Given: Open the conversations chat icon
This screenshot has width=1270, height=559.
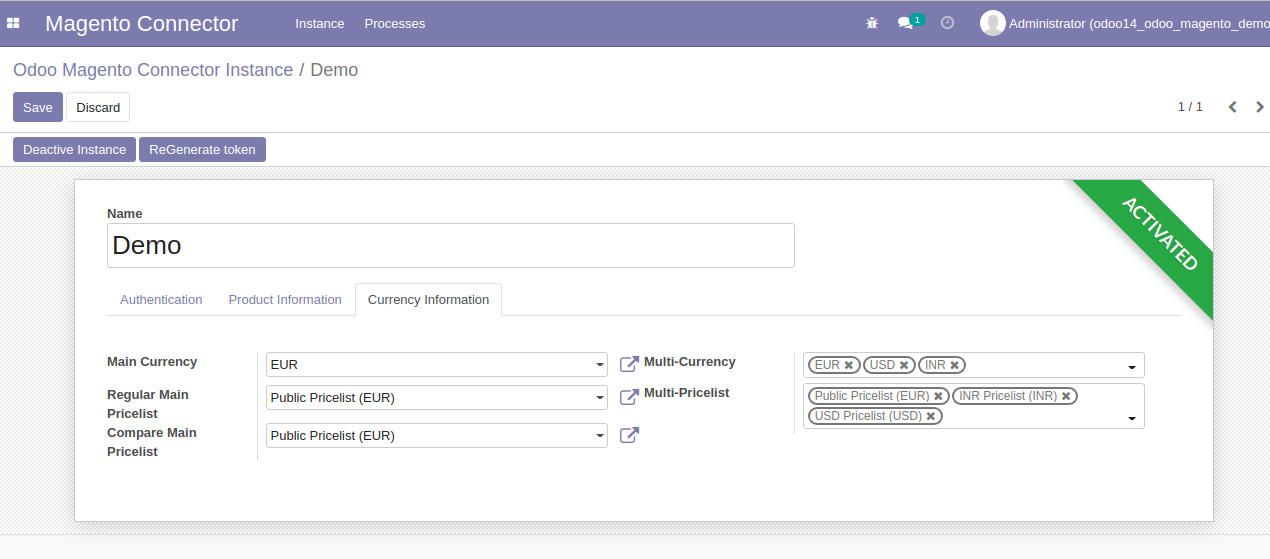Looking at the screenshot, I should tap(905, 23).
